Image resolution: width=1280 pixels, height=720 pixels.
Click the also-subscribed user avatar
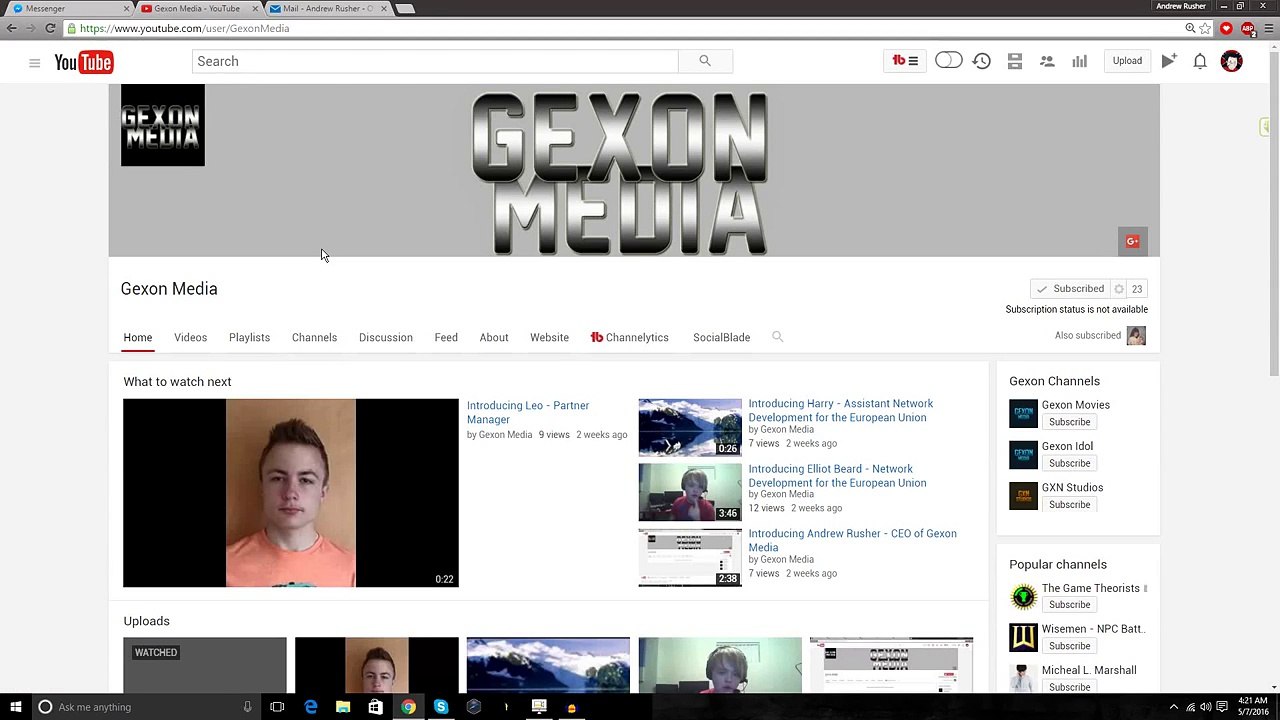click(1136, 336)
